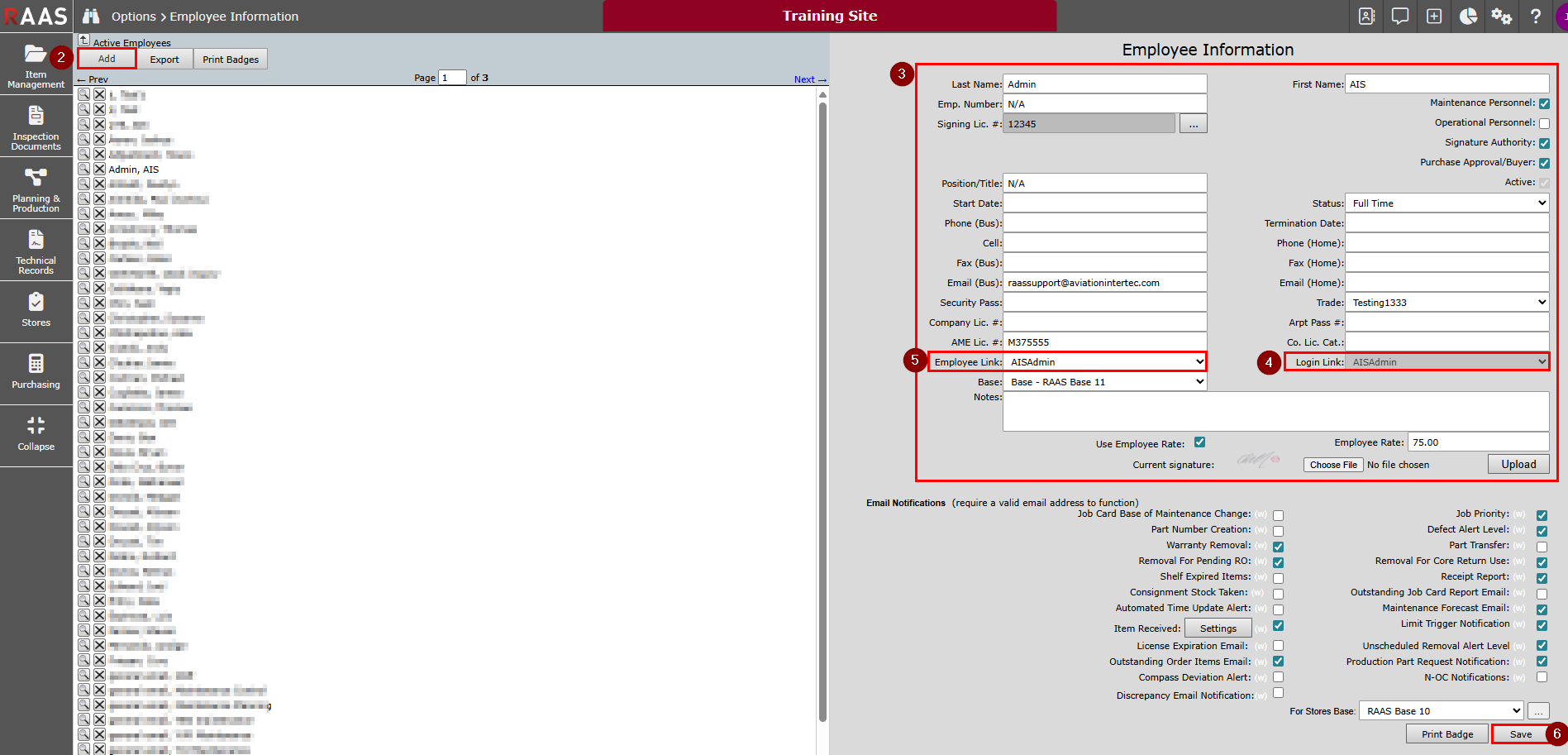Viewport: 1568px width, 755px height.
Task: Click the help question mark icon
Action: pyautogui.click(x=1535, y=17)
